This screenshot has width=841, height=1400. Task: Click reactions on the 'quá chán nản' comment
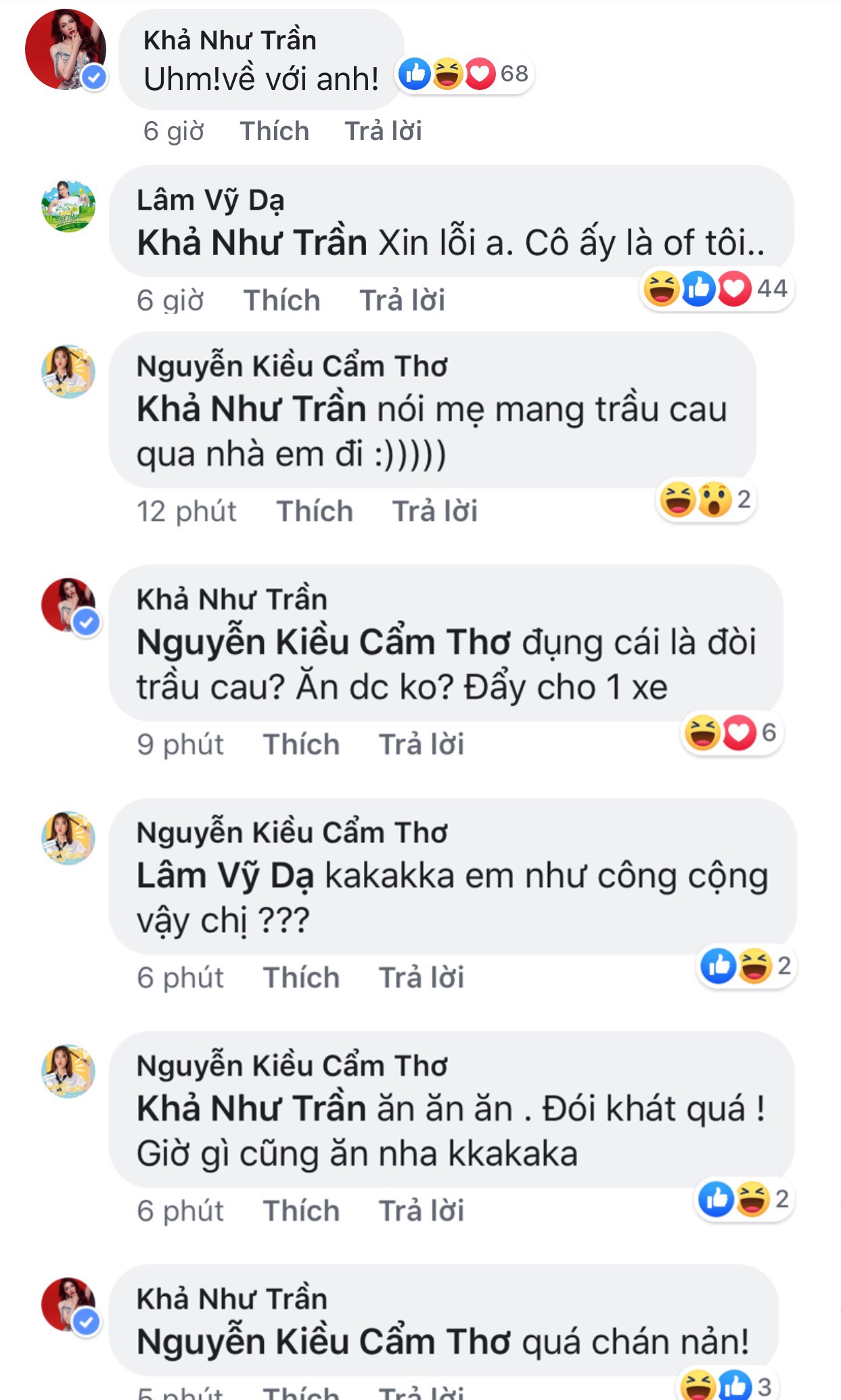[x=726, y=1386]
